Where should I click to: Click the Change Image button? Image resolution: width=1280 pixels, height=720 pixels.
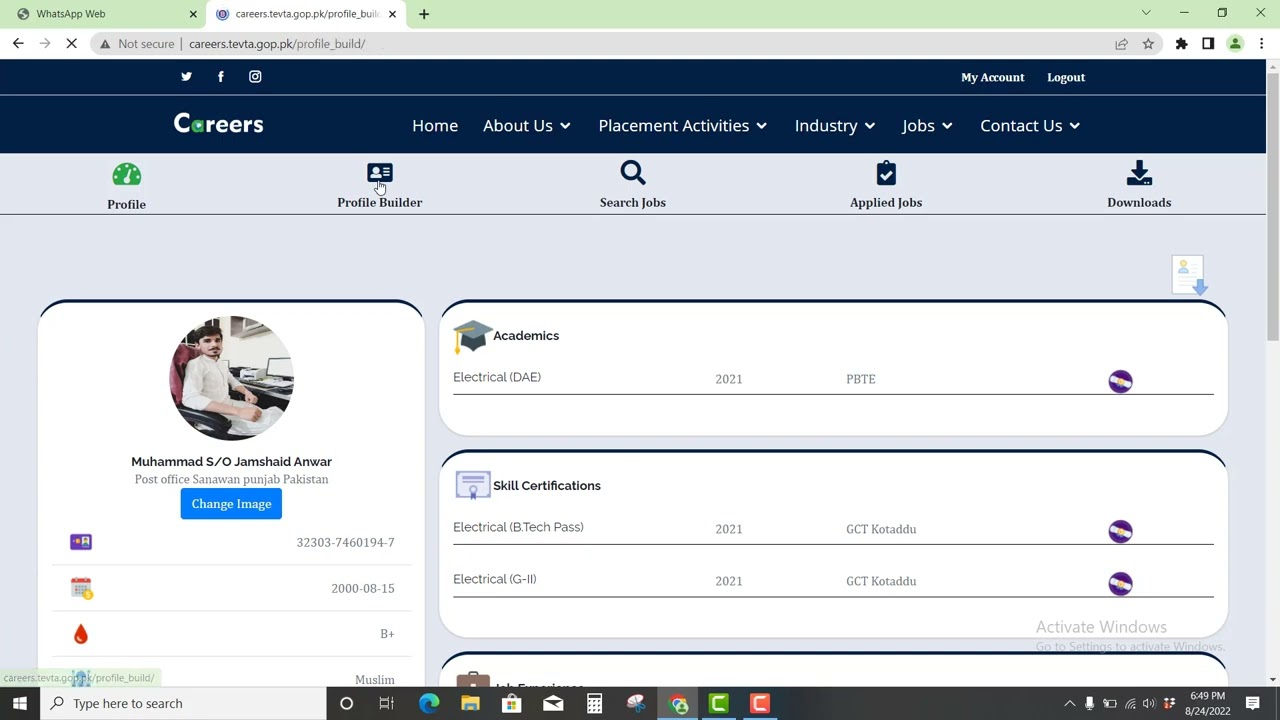[232, 504]
